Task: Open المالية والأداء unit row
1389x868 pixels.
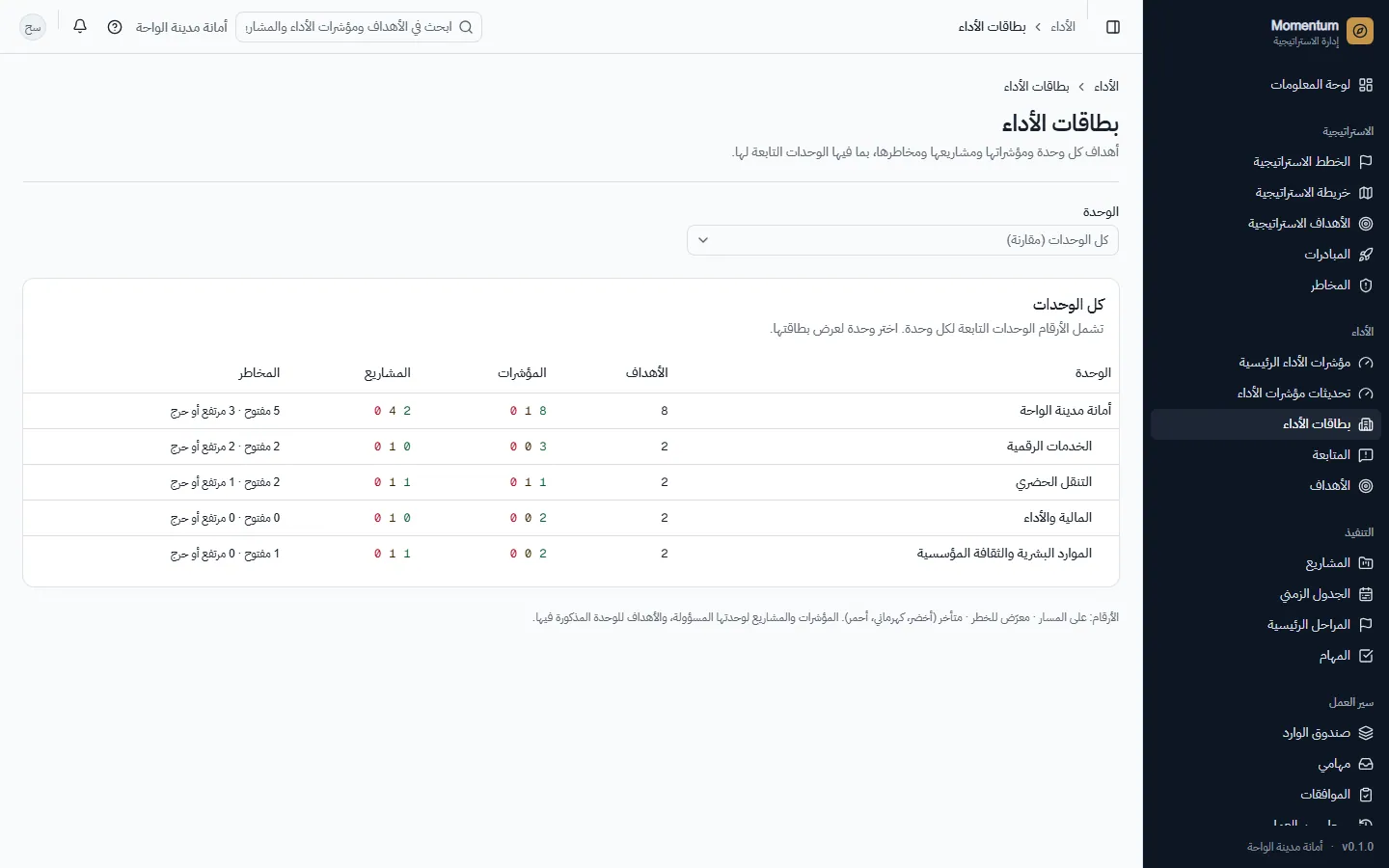Action: pyautogui.click(x=571, y=518)
